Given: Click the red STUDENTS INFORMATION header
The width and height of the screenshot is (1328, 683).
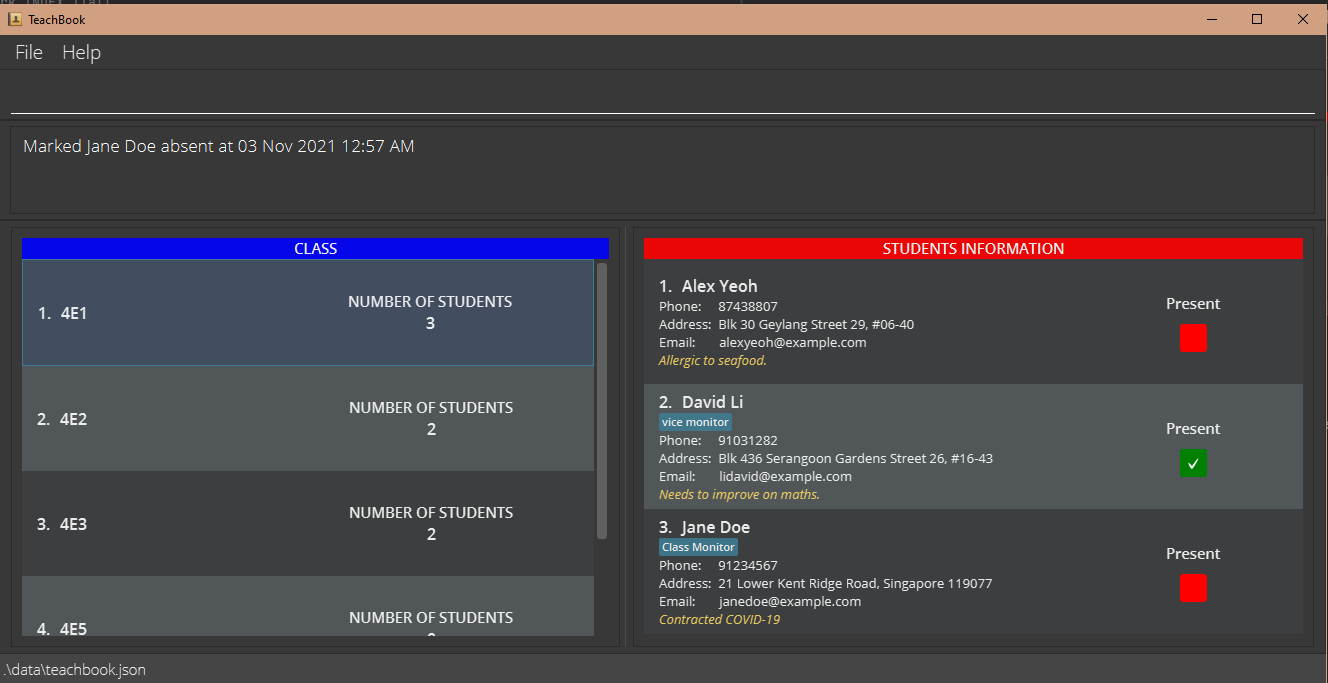Looking at the screenshot, I should [x=973, y=248].
